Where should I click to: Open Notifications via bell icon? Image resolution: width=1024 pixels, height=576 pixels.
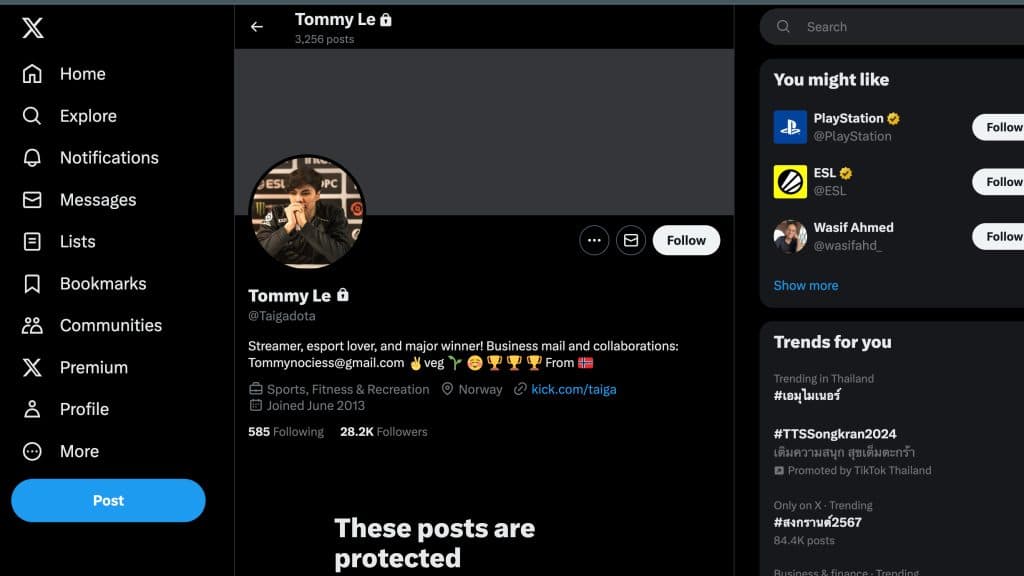coord(32,157)
